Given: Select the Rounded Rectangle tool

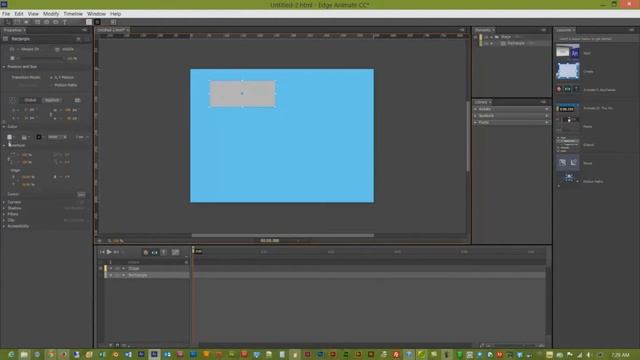Looking at the screenshot, I should pyautogui.click(x=47, y=22).
